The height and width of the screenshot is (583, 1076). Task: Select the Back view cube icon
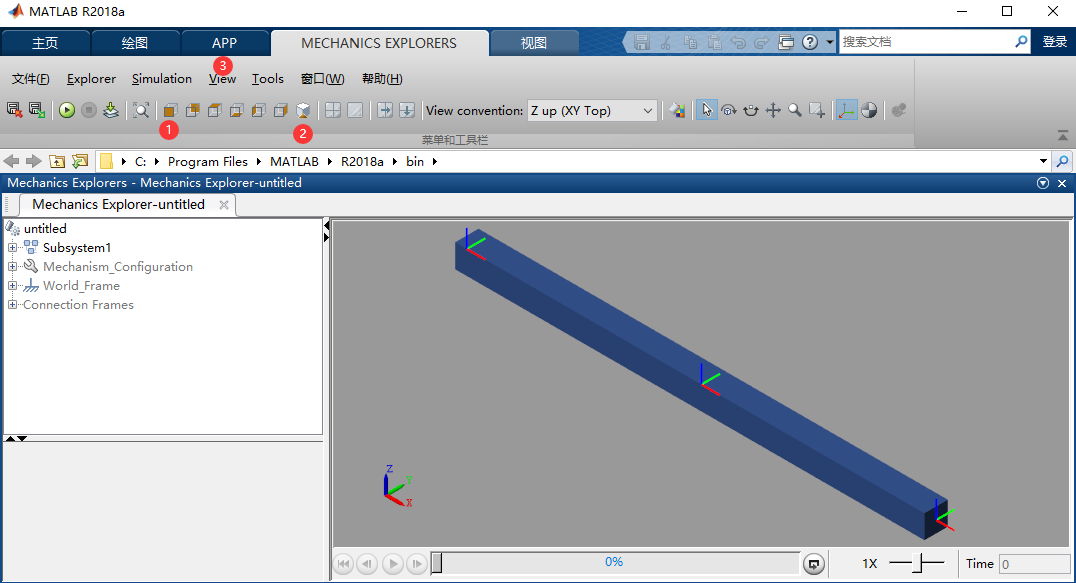click(193, 110)
